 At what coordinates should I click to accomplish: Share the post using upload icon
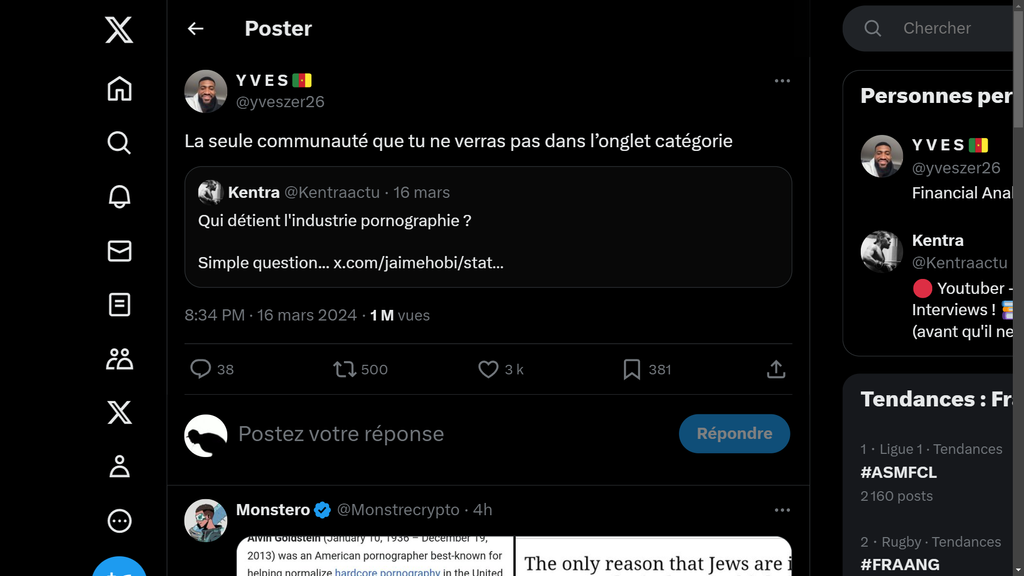[x=775, y=369]
